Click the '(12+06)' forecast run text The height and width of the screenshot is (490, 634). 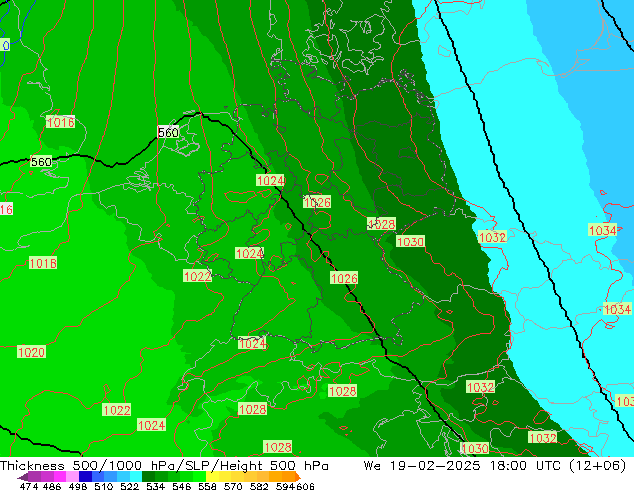point(598,466)
